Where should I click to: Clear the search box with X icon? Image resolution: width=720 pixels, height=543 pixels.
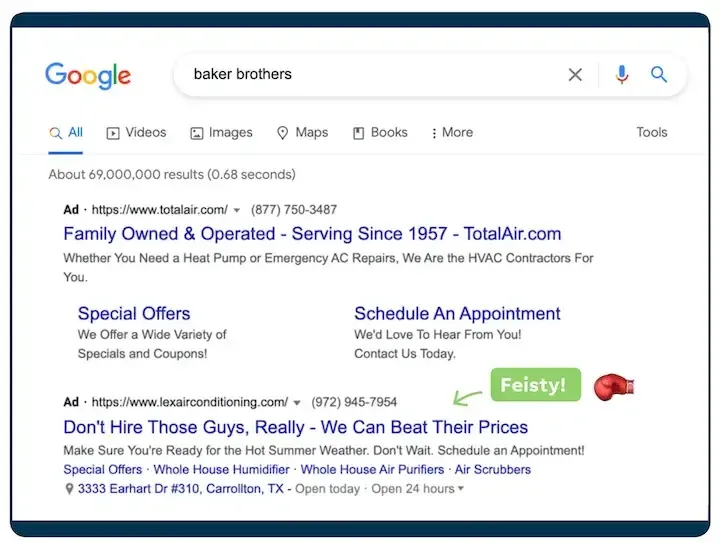575,74
